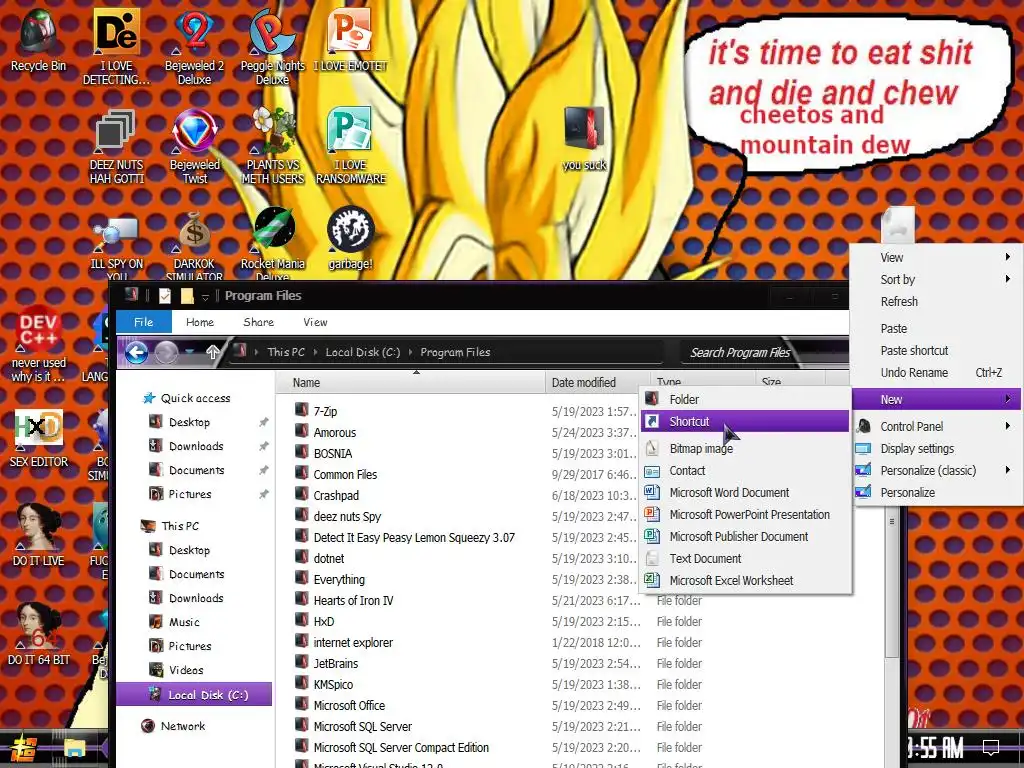Click the properties checkmark quick-access icon
Viewport: 1024px width, 768px height.
pos(165,296)
